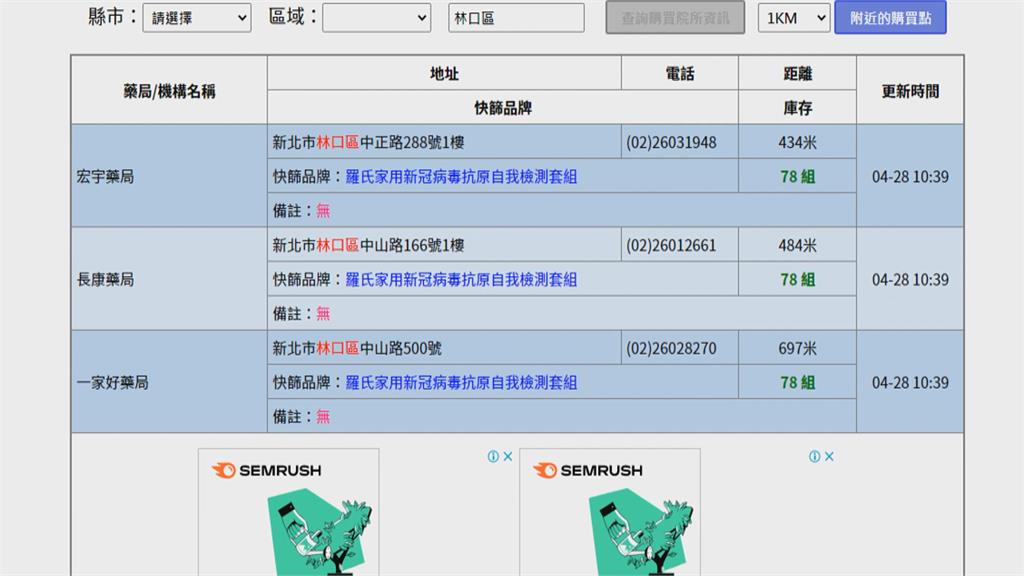Open the rapid-test brand link for 長康藥局
This screenshot has height=576, width=1024.
461,280
